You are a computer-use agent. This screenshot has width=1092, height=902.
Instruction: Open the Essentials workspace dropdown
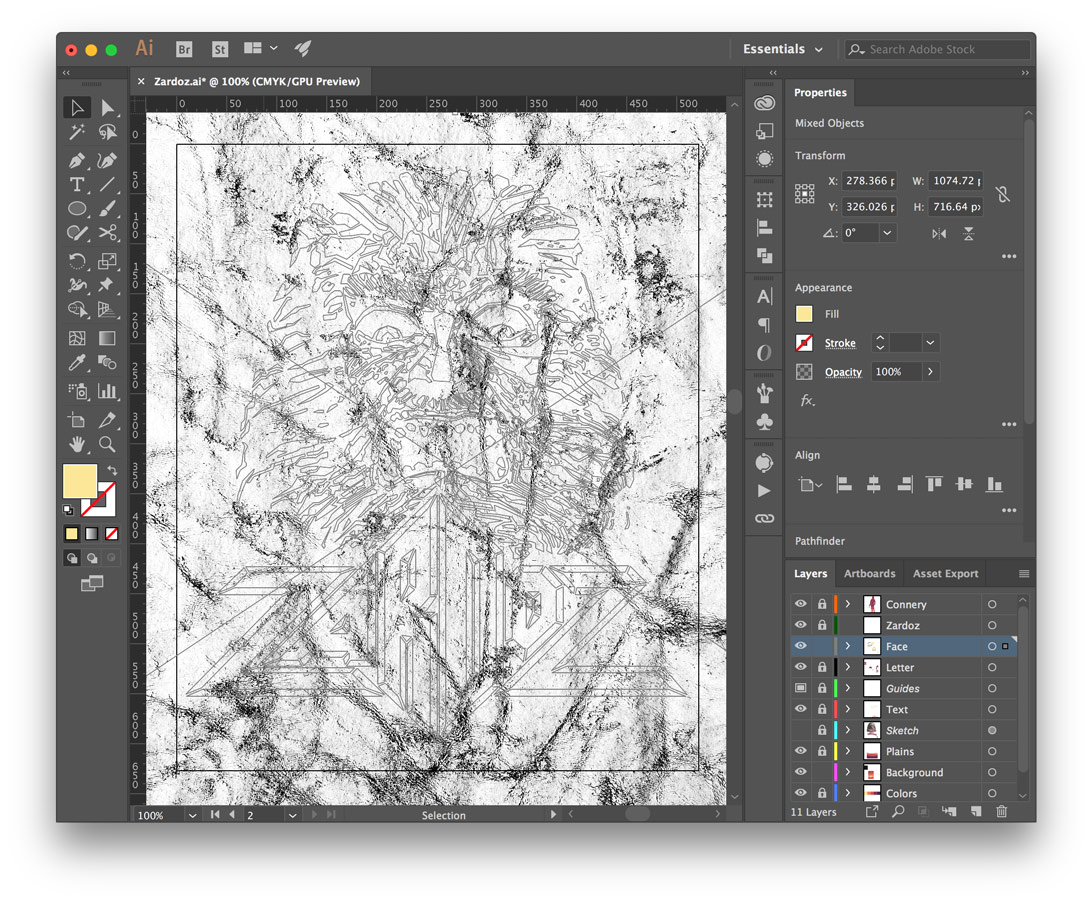click(783, 49)
